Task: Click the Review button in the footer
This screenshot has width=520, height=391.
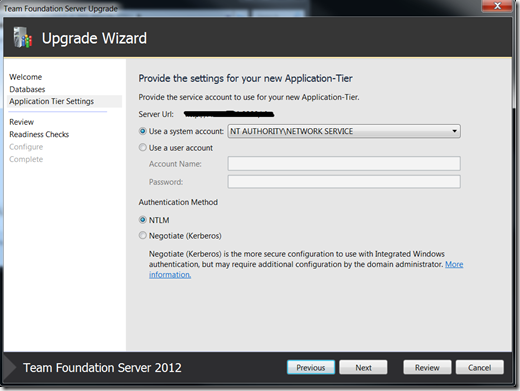Action: click(427, 367)
